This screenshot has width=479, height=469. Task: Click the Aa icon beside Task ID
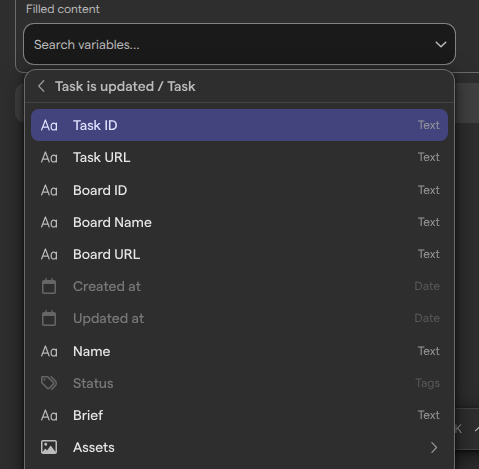coord(49,126)
